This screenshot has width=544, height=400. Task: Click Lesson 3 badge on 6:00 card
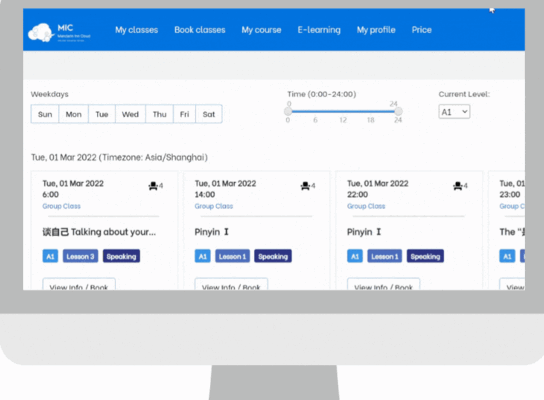click(x=80, y=256)
